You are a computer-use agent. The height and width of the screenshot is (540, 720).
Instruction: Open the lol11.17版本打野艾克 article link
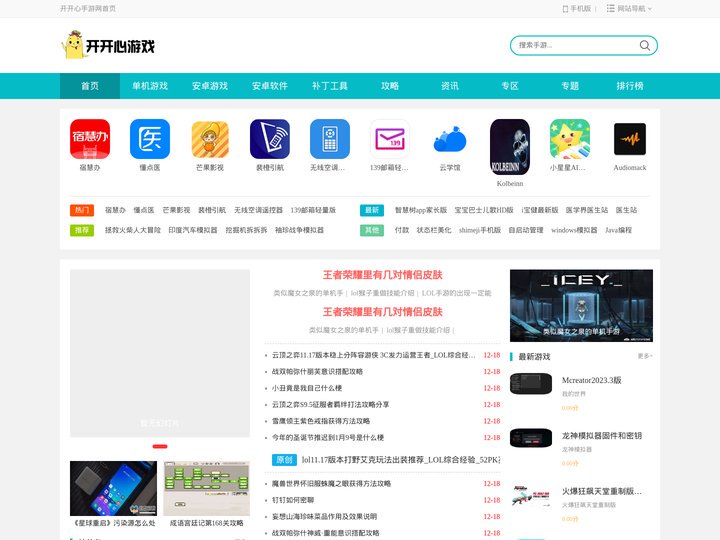[401, 460]
